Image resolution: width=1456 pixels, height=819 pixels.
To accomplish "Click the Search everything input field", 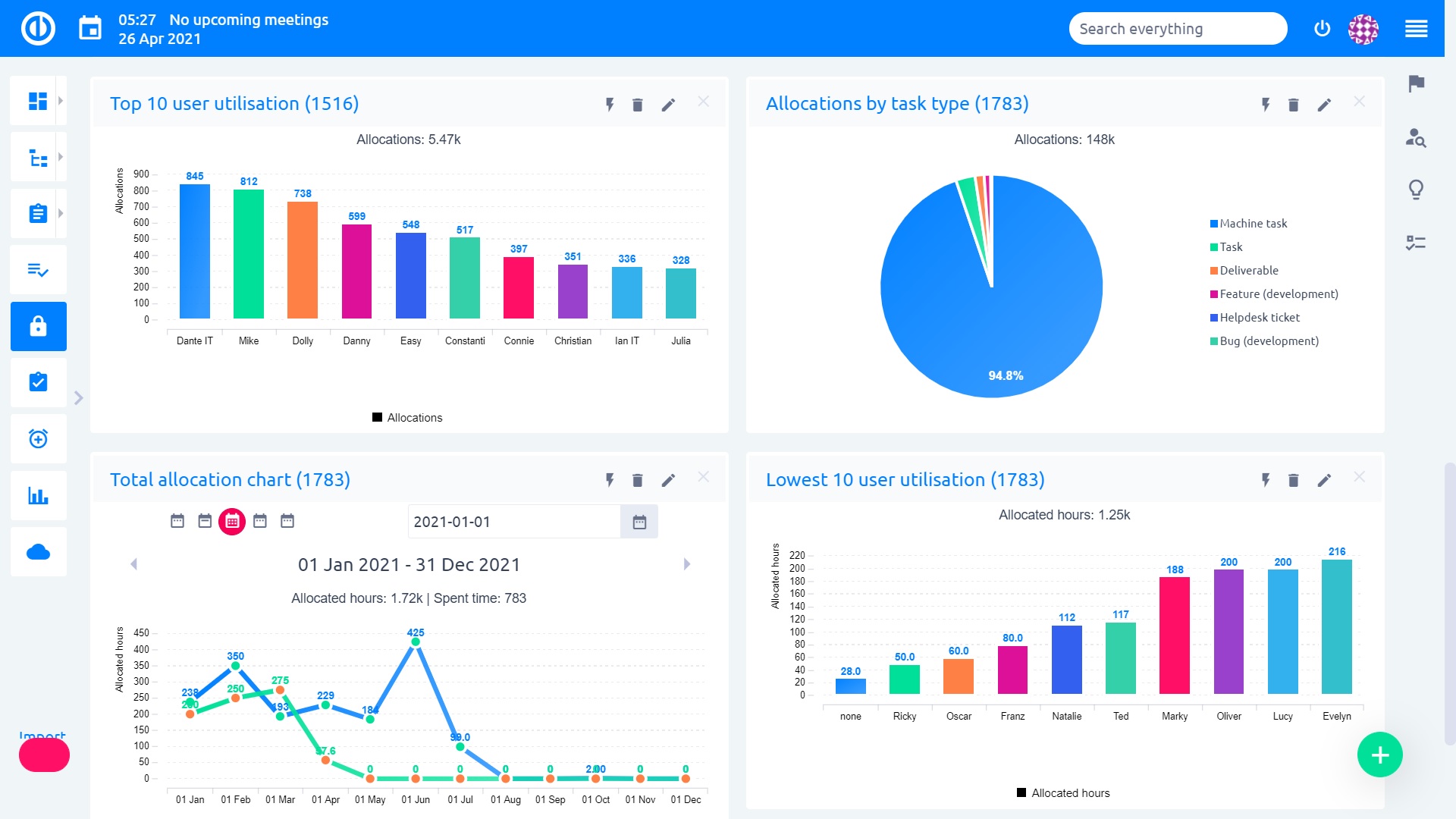I will [x=1178, y=28].
